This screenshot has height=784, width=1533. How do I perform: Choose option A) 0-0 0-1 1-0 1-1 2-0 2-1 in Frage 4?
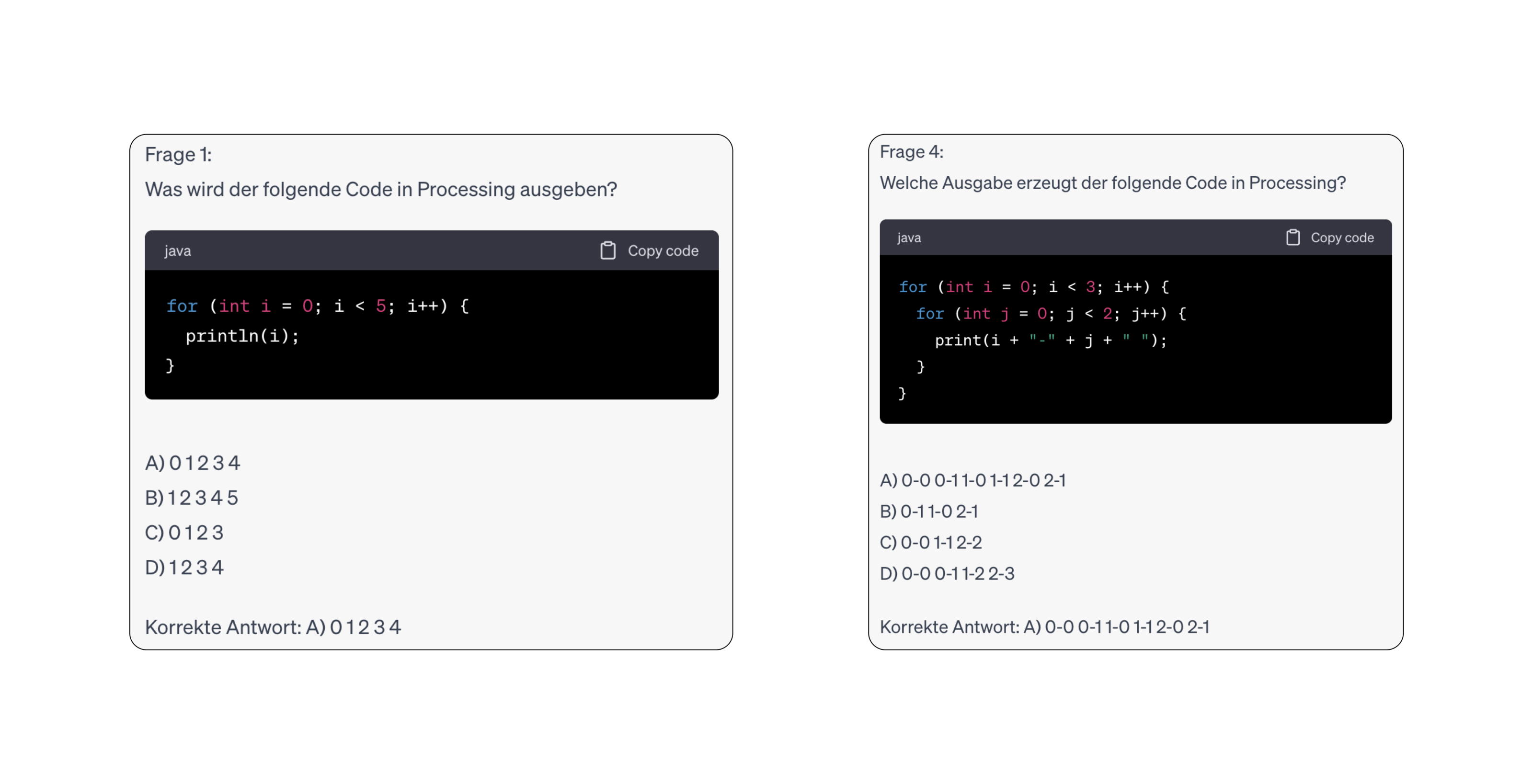point(972,479)
